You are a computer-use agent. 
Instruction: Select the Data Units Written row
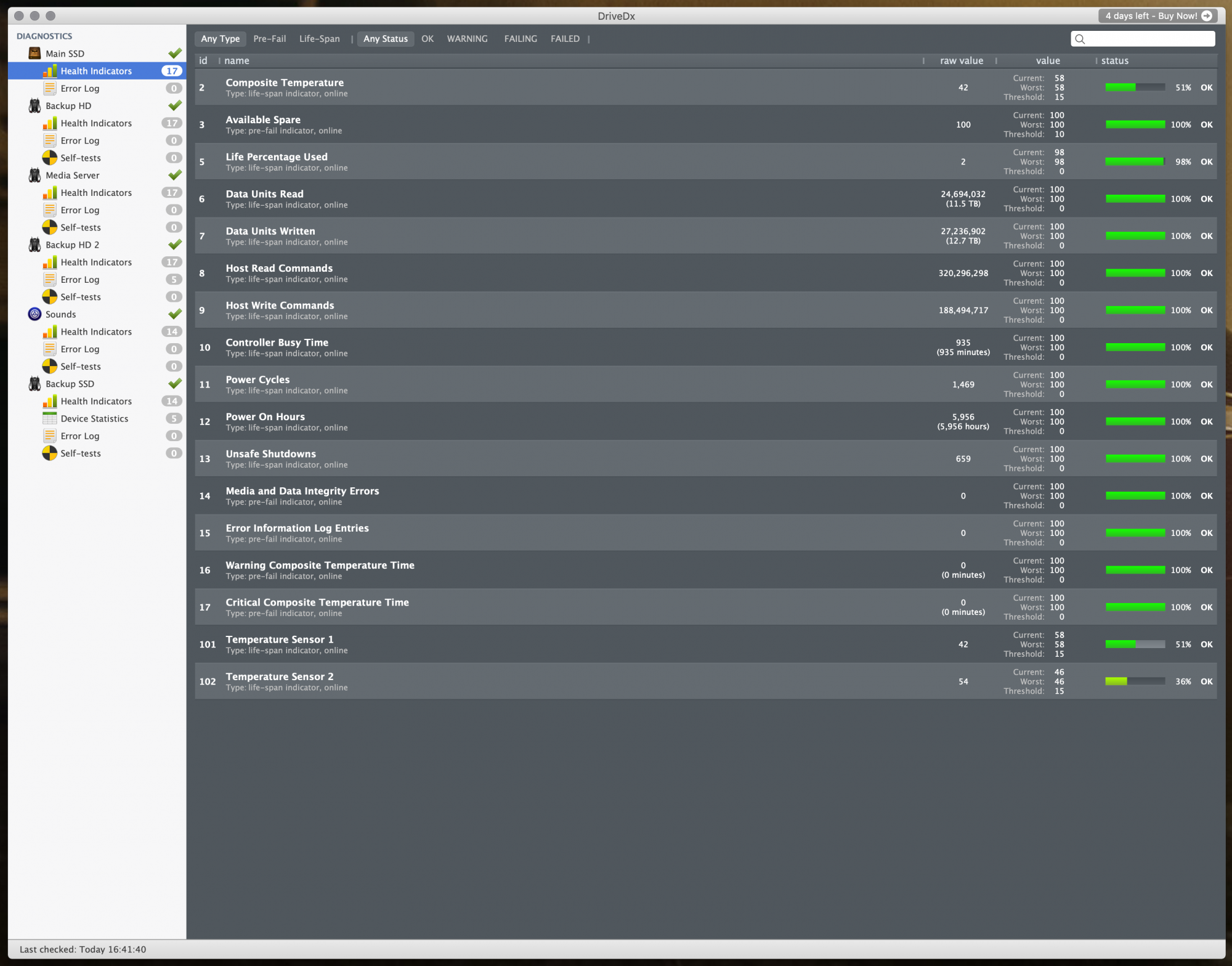(x=706, y=236)
